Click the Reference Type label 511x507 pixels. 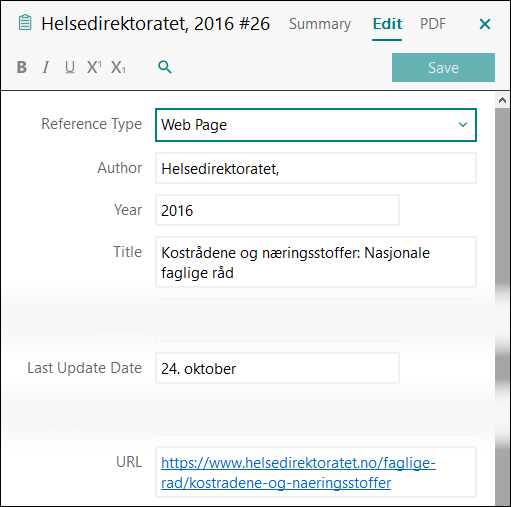(x=91, y=124)
